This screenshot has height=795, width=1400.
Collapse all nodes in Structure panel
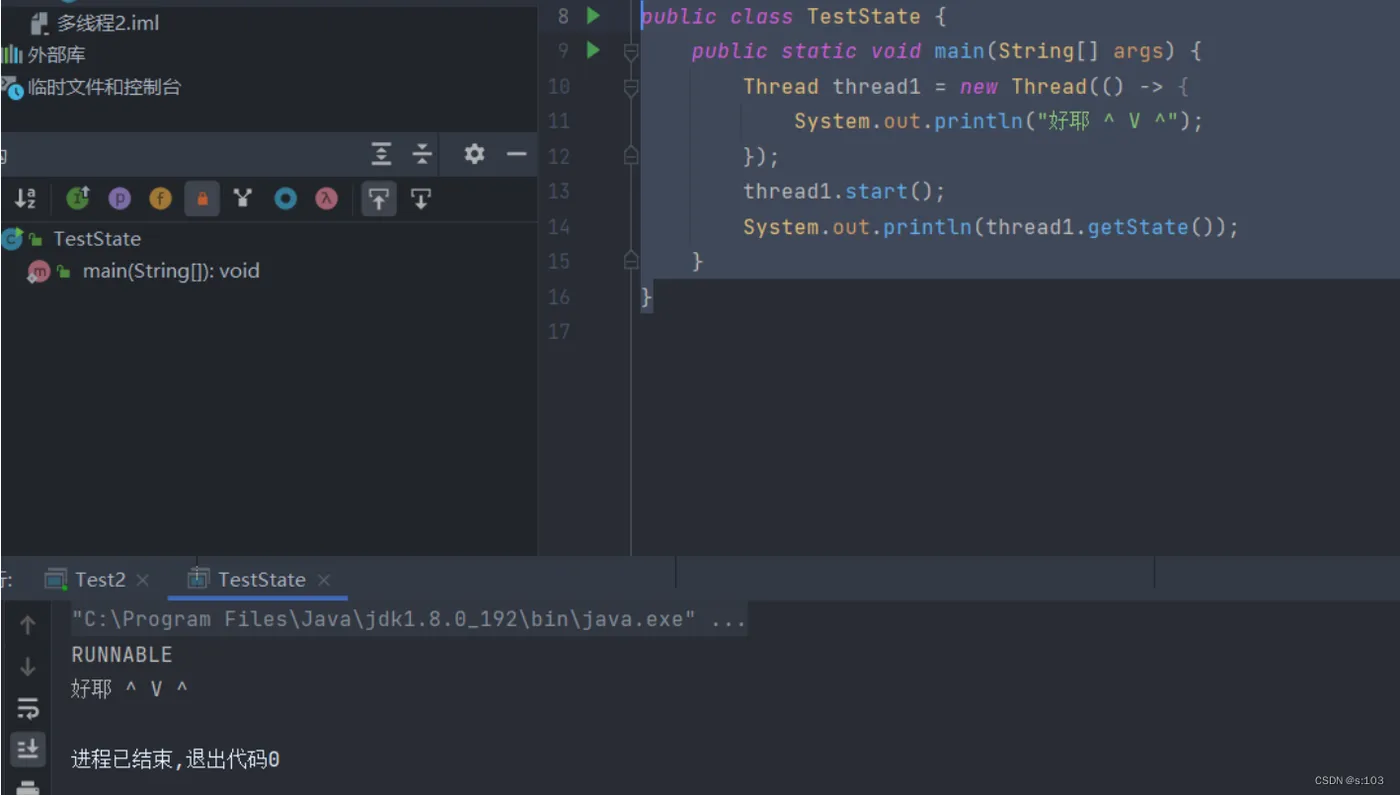pyautogui.click(x=423, y=154)
